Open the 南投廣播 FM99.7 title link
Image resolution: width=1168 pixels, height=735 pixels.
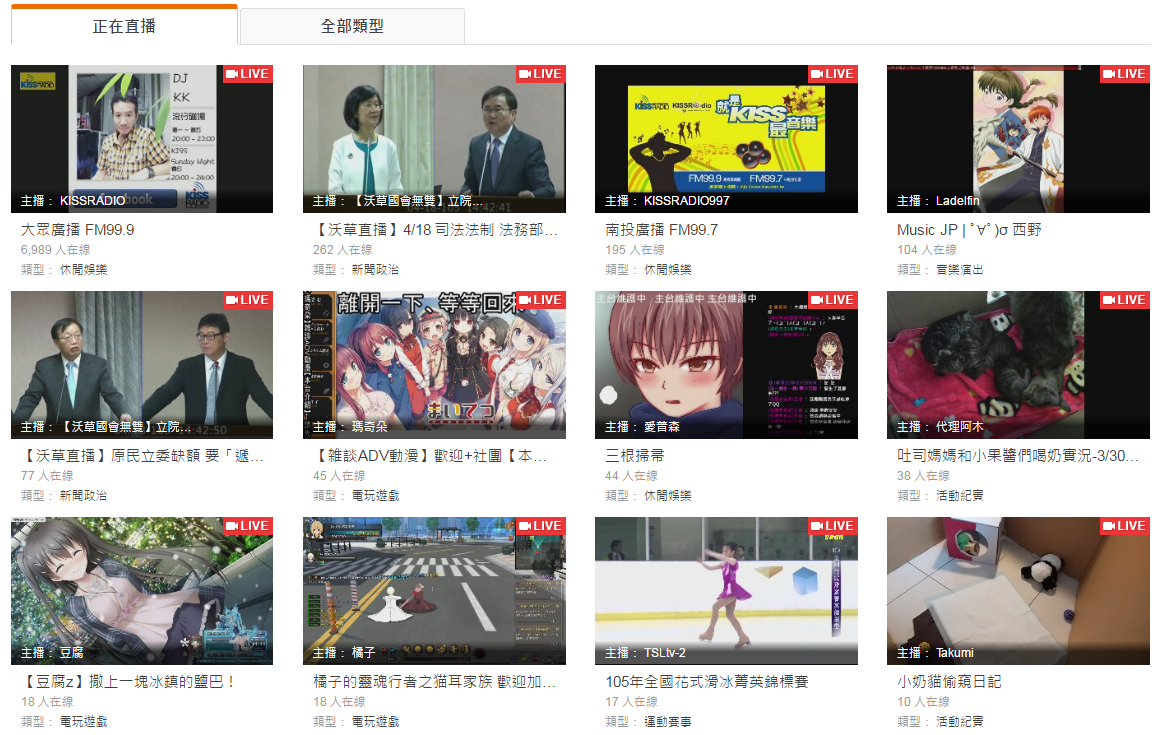661,230
